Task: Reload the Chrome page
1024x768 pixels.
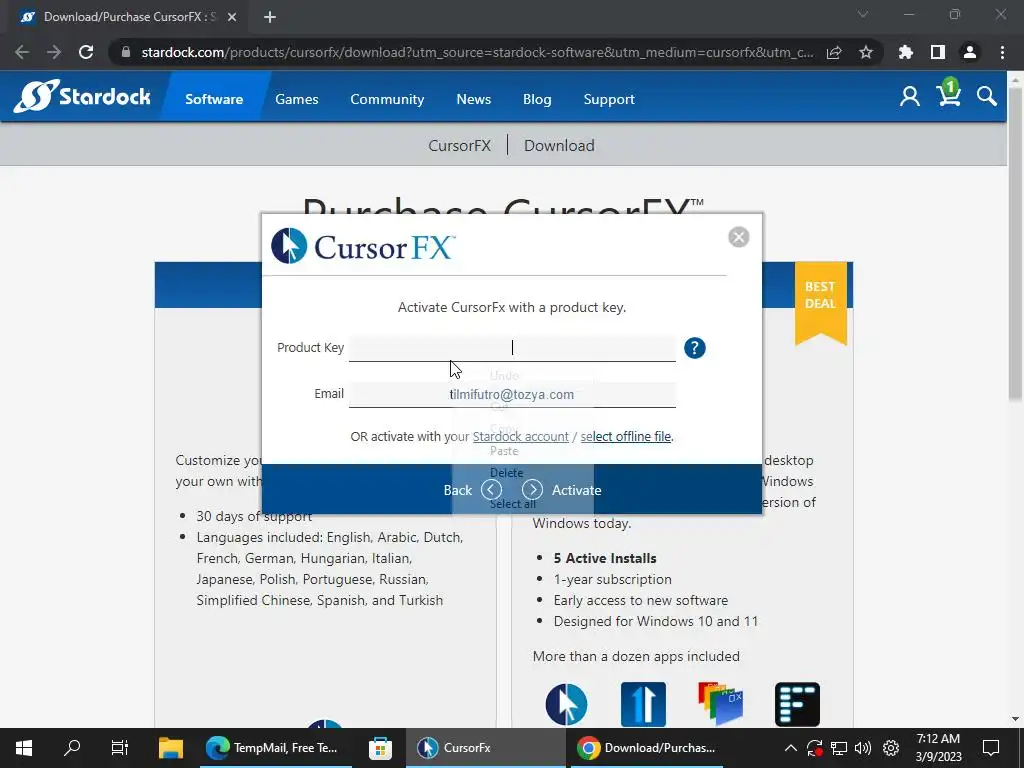Action: (86, 52)
